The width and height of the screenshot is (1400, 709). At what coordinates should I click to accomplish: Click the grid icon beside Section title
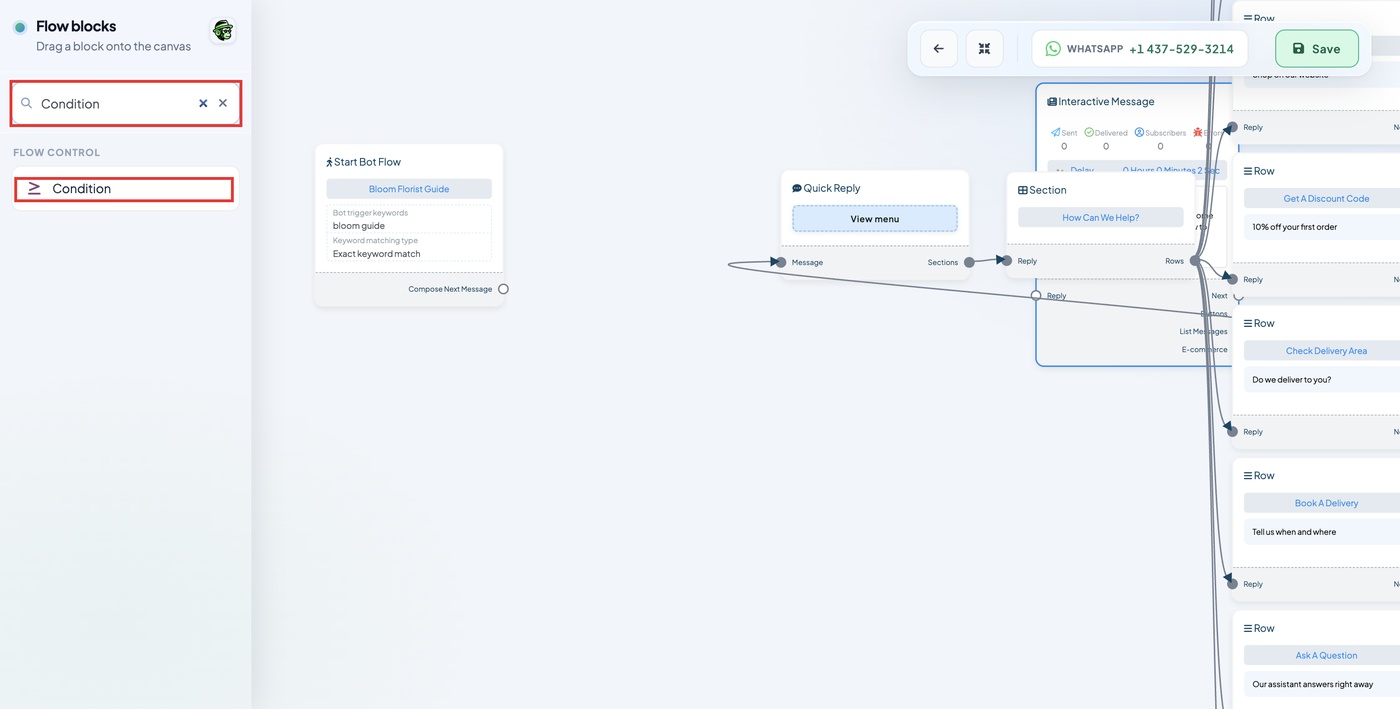pos(1023,190)
